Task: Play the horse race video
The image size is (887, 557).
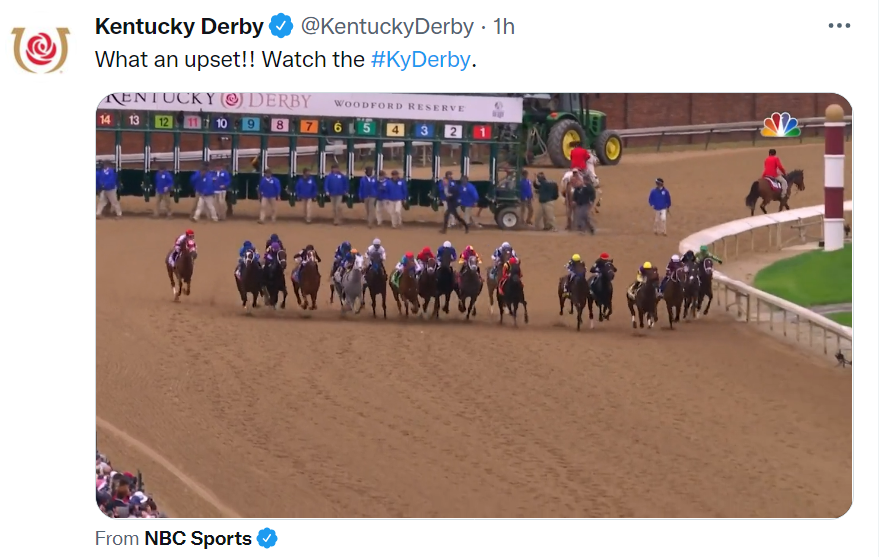Action: [473, 305]
